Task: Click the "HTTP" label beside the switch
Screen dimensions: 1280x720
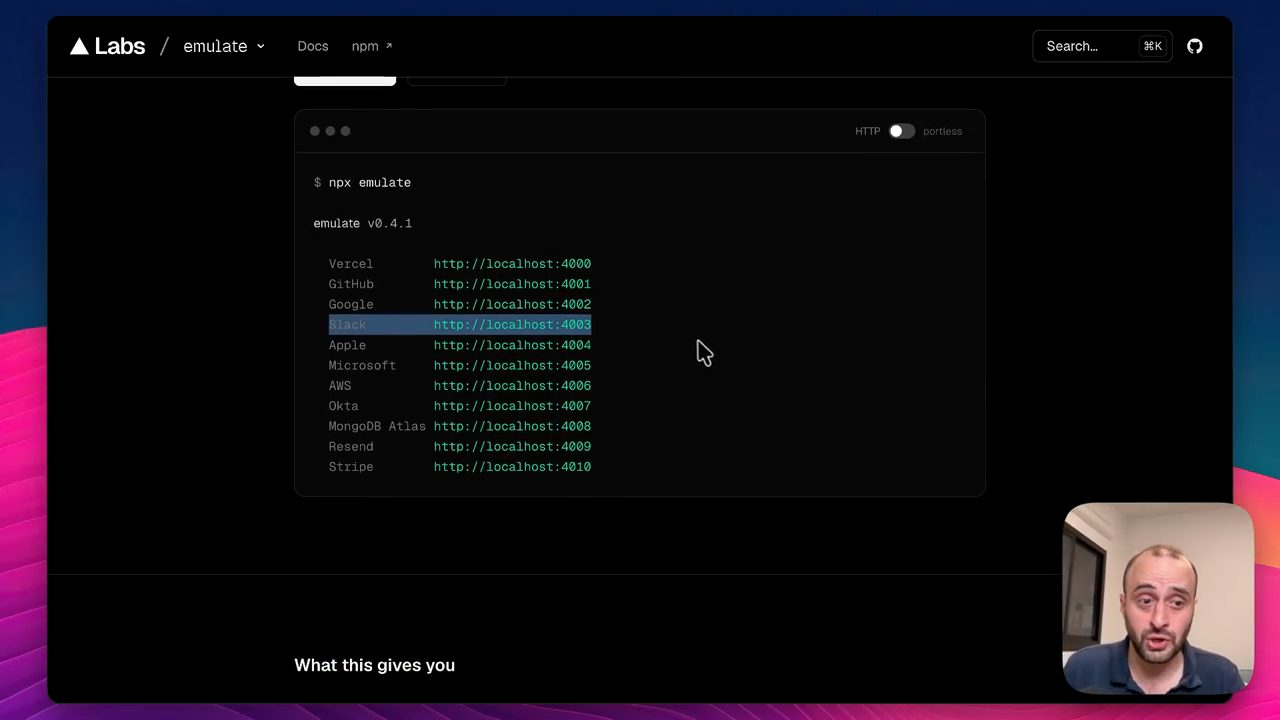Action: pos(867,131)
